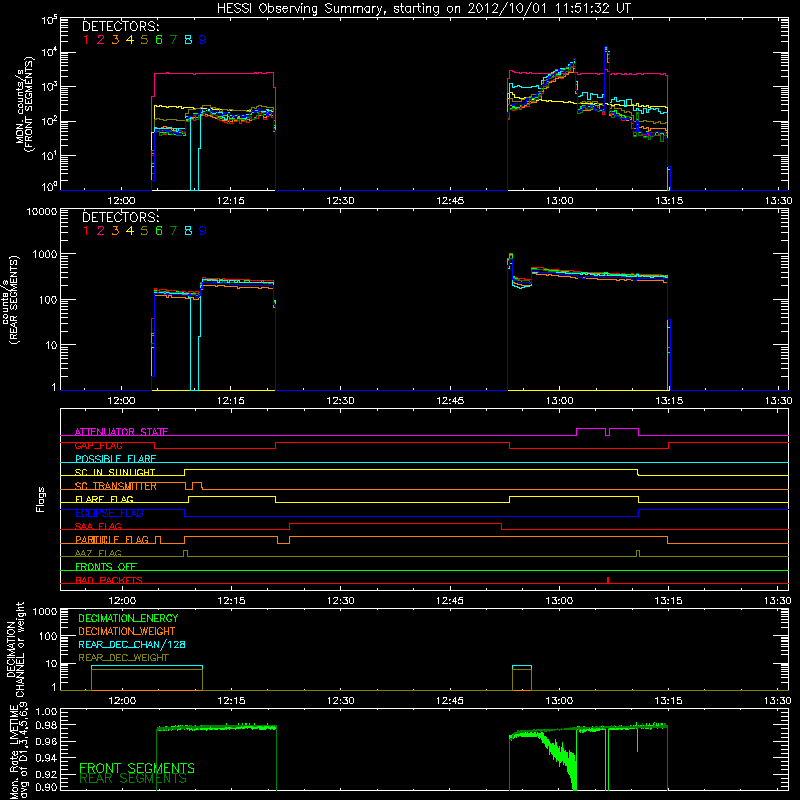The image size is (800, 800).
Task: Click DETECTORS: heading in front segments plot
Action: tap(121, 26)
